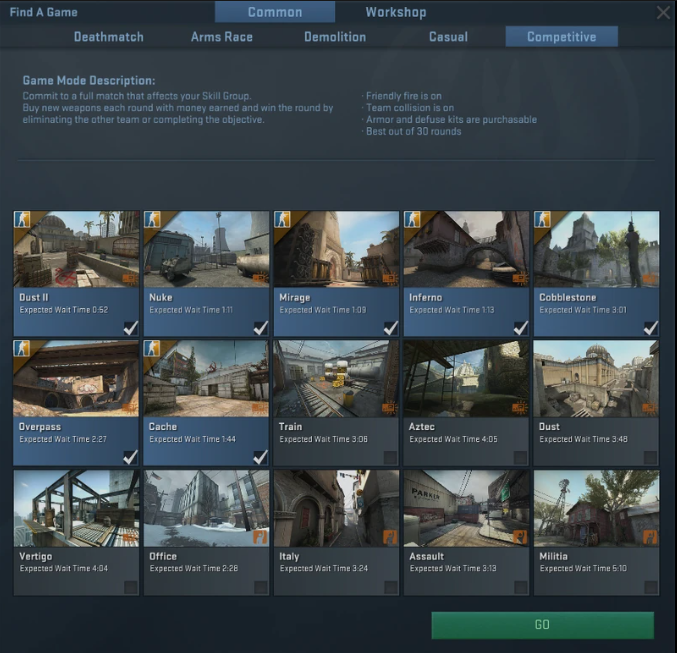677x653 pixels.
Task: Switch to the Workshop tab
Action: tap(395, 12)
